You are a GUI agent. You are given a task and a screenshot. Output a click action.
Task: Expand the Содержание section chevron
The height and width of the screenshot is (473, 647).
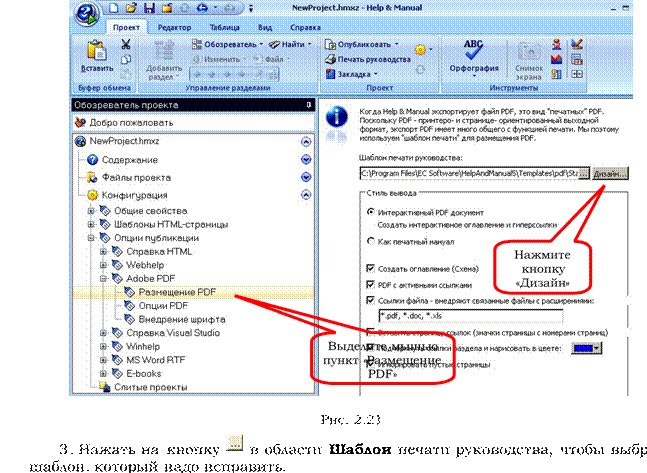click(x=306, y=160)
